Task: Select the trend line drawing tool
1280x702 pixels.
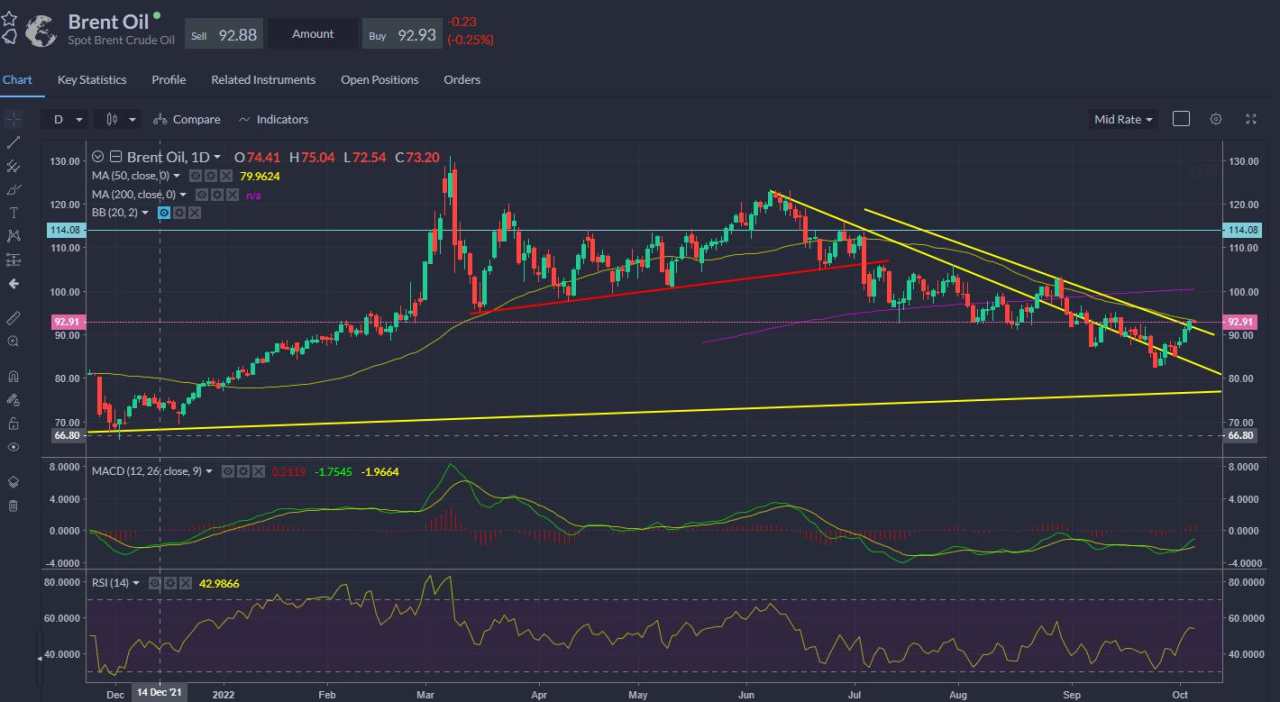Action: pos(13,143)
